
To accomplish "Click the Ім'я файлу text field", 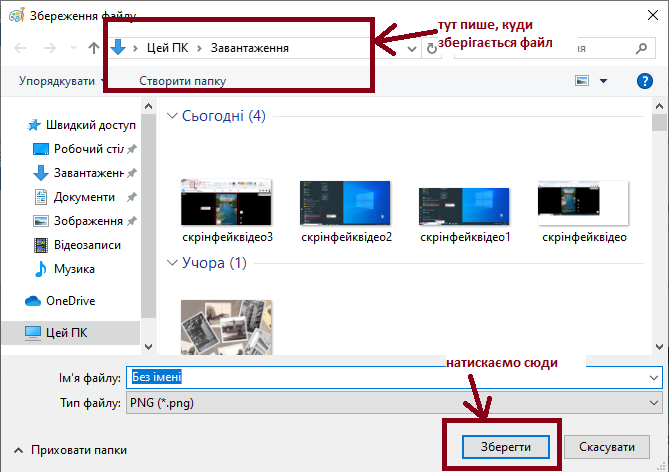I will (x=390, y=378).
